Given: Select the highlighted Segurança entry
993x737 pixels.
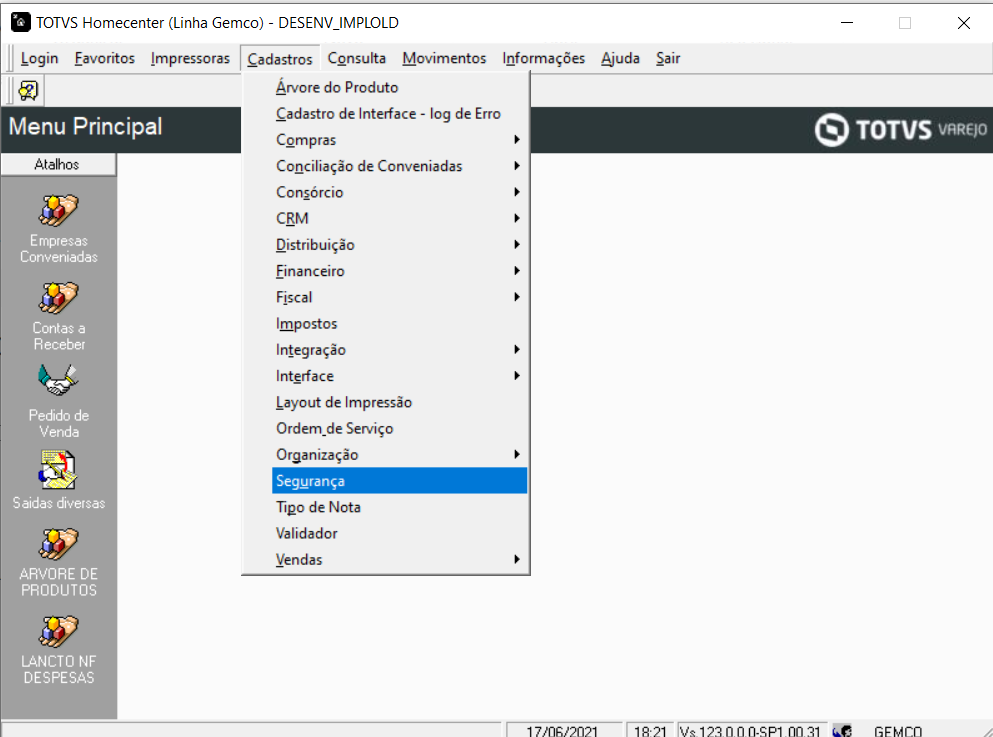Looking at the screenshot, I should [x=400, y=481].
